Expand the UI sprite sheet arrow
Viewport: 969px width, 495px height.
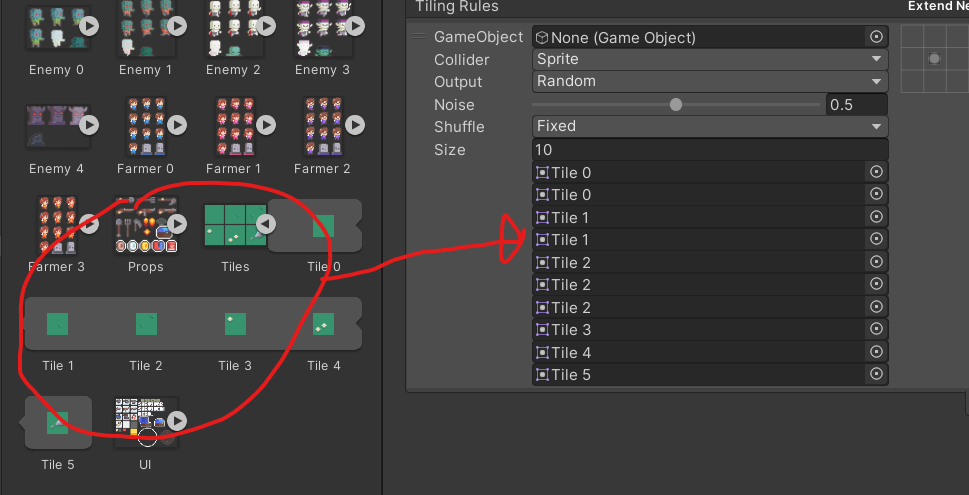(x=177, y=420)
